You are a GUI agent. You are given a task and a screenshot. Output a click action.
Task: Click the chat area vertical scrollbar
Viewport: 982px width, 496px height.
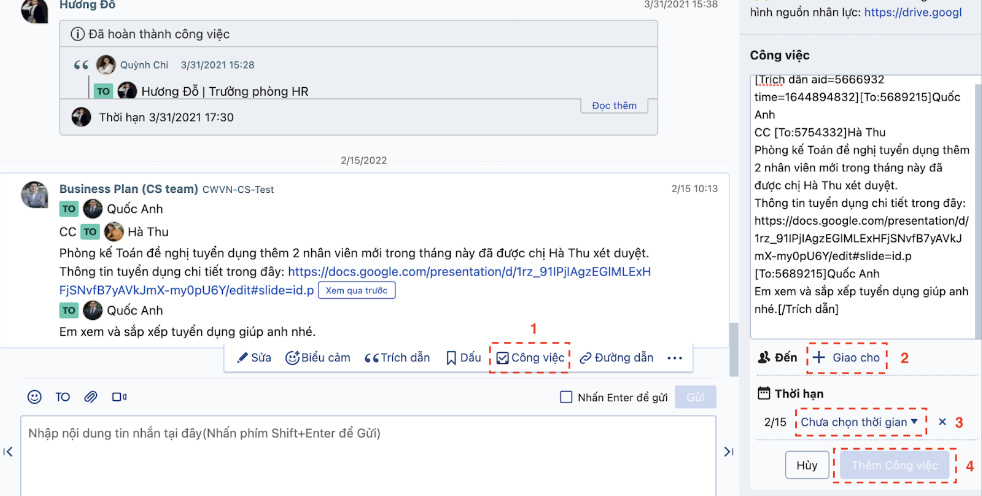coord(733,349)
